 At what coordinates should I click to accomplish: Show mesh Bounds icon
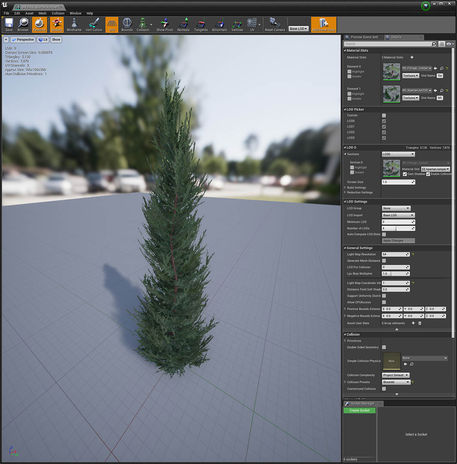click(127, 24)
